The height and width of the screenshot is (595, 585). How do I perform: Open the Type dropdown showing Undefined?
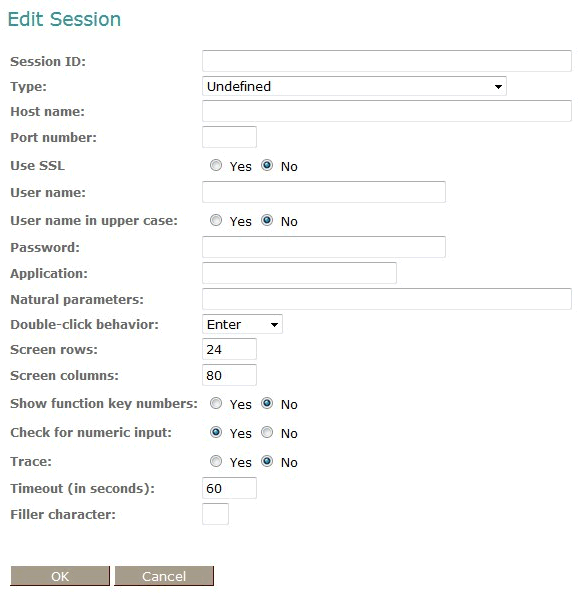[354, 86]
